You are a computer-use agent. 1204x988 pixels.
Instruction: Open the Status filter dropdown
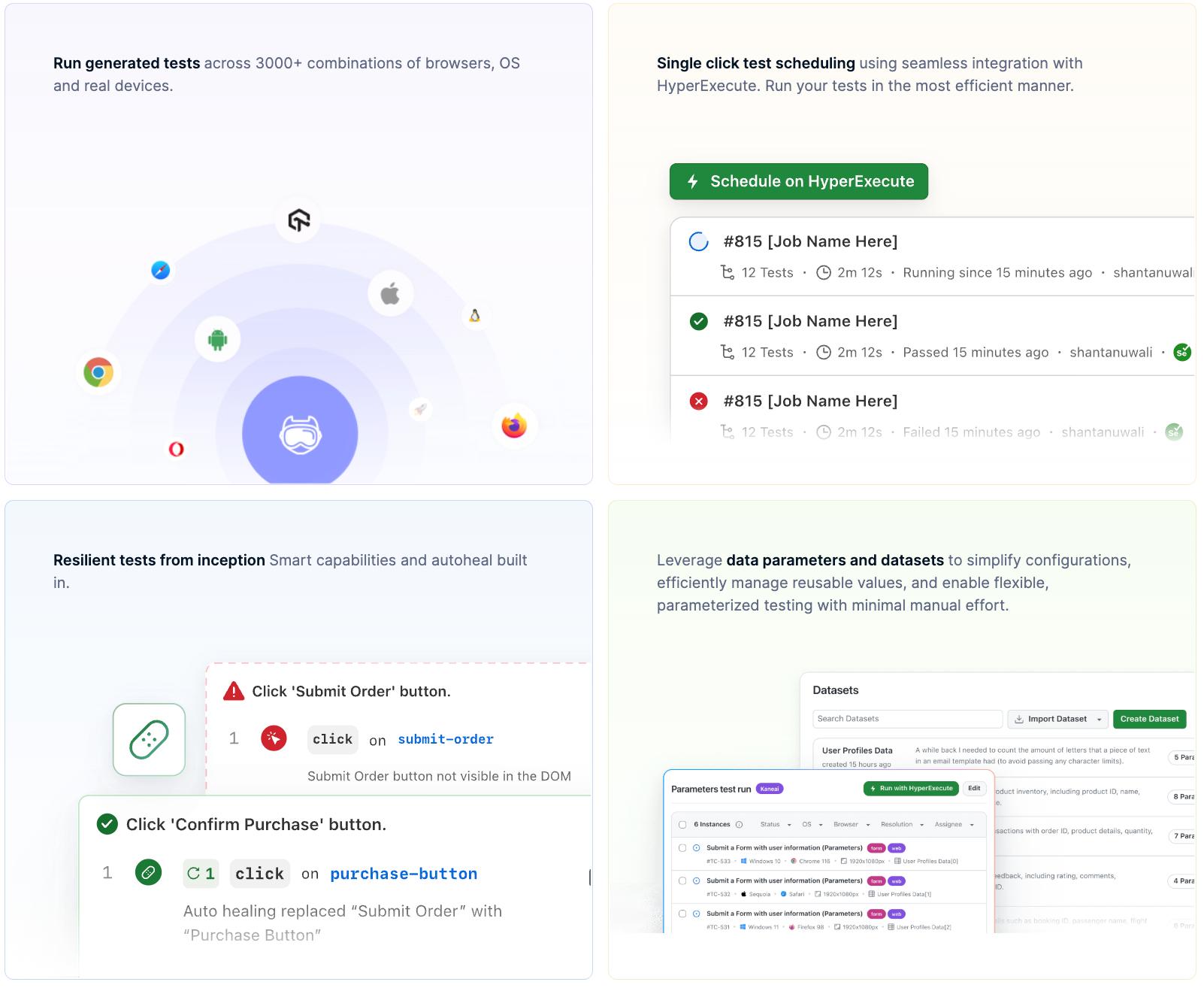tap(776, 824)
